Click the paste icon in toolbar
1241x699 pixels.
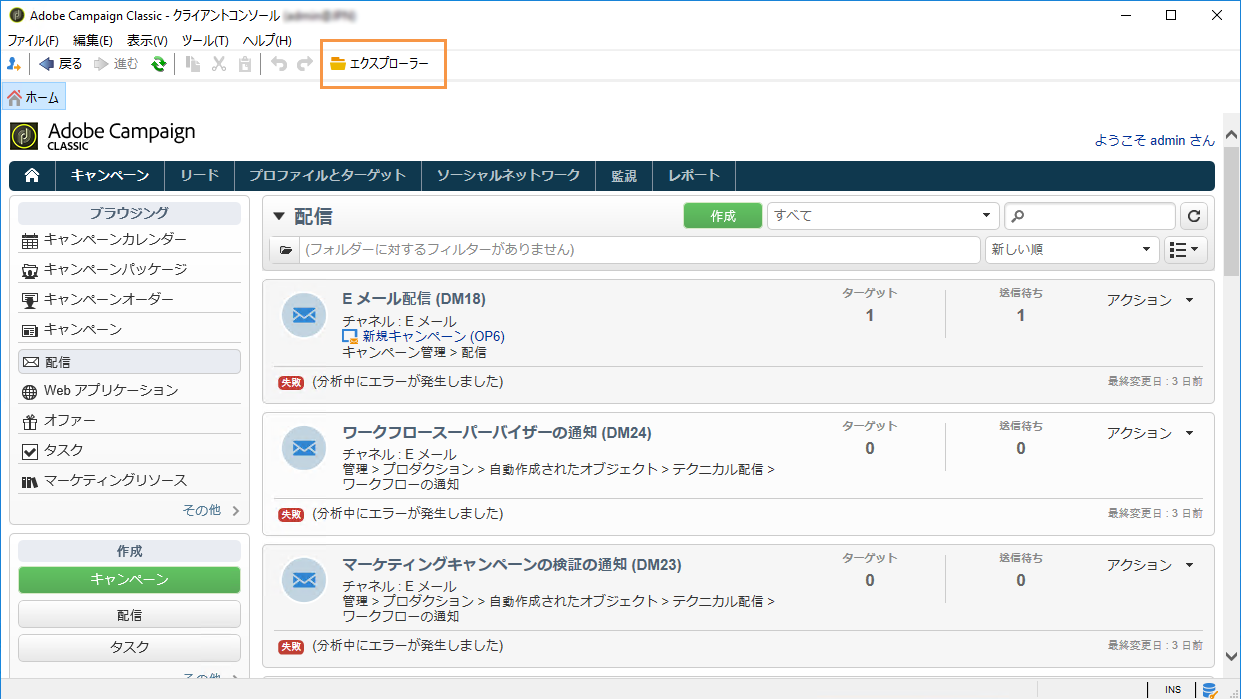tap(245, 64)
